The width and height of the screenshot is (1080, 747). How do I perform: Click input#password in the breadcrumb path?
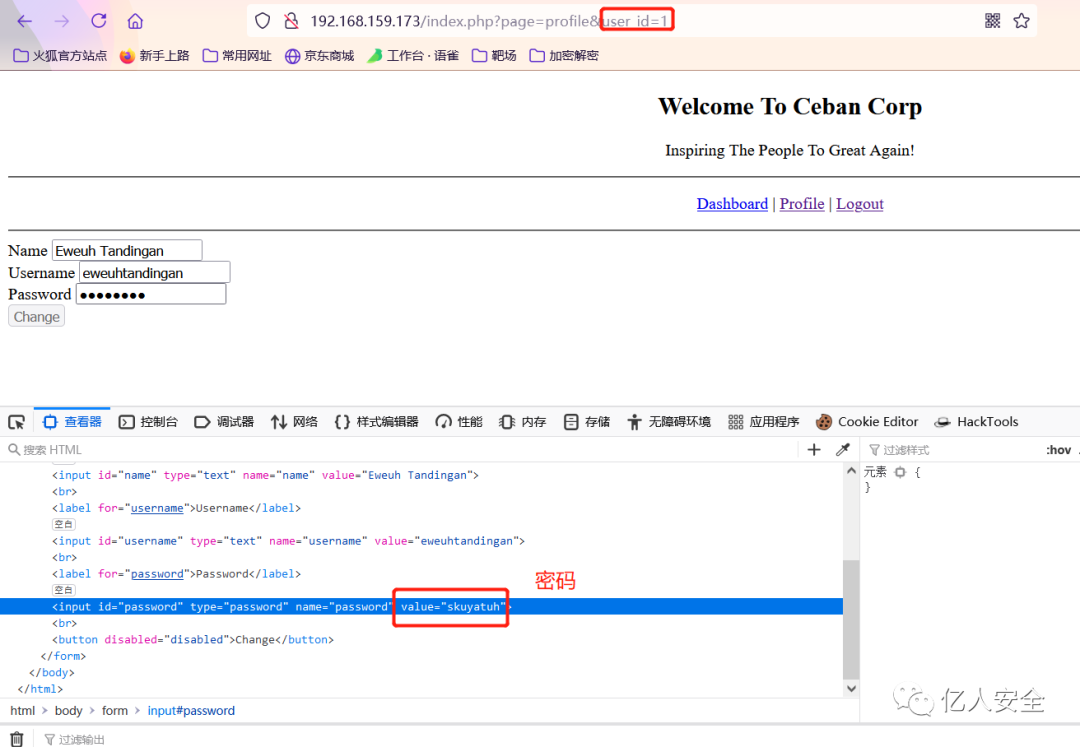click(191, 711)
